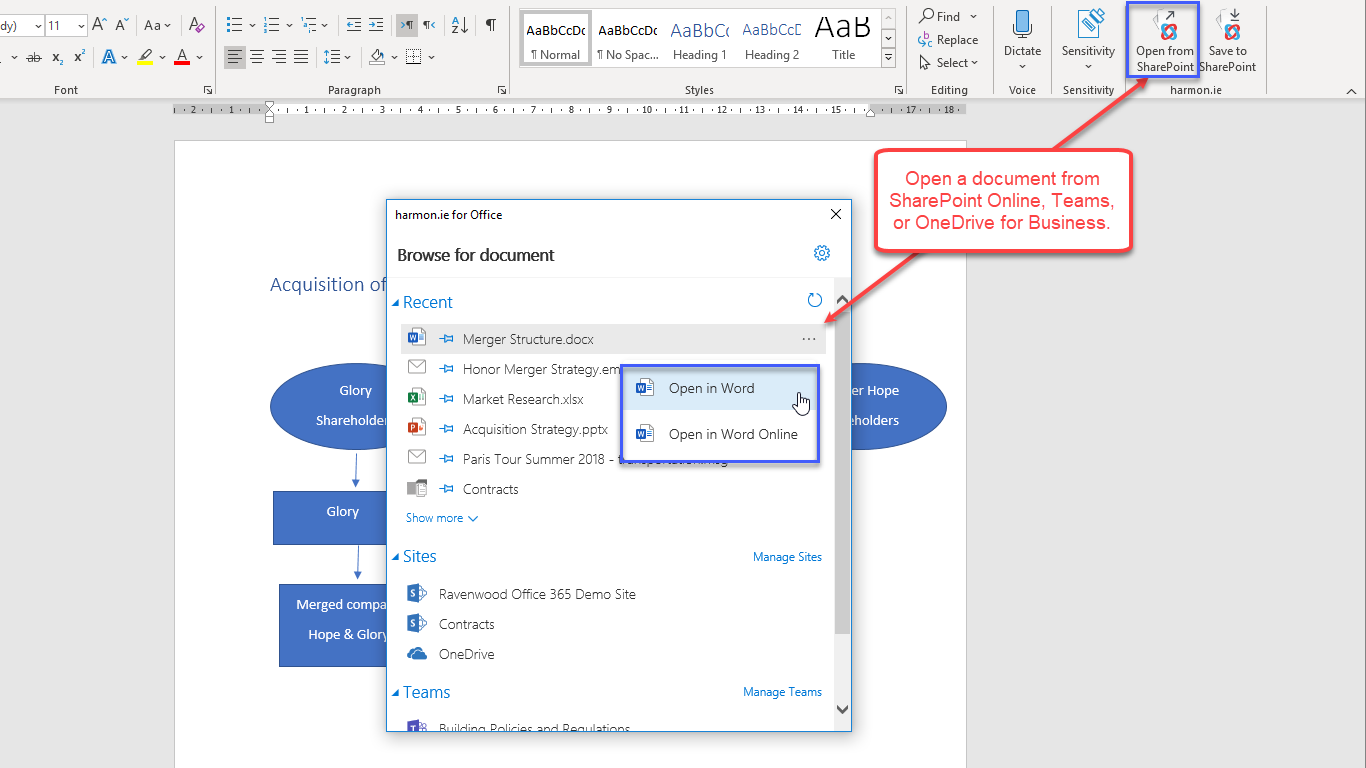Choose Open in Word Online menu item
Image resolution: width=1366 pixels, height=768 pixels.
tap(720, 434)
